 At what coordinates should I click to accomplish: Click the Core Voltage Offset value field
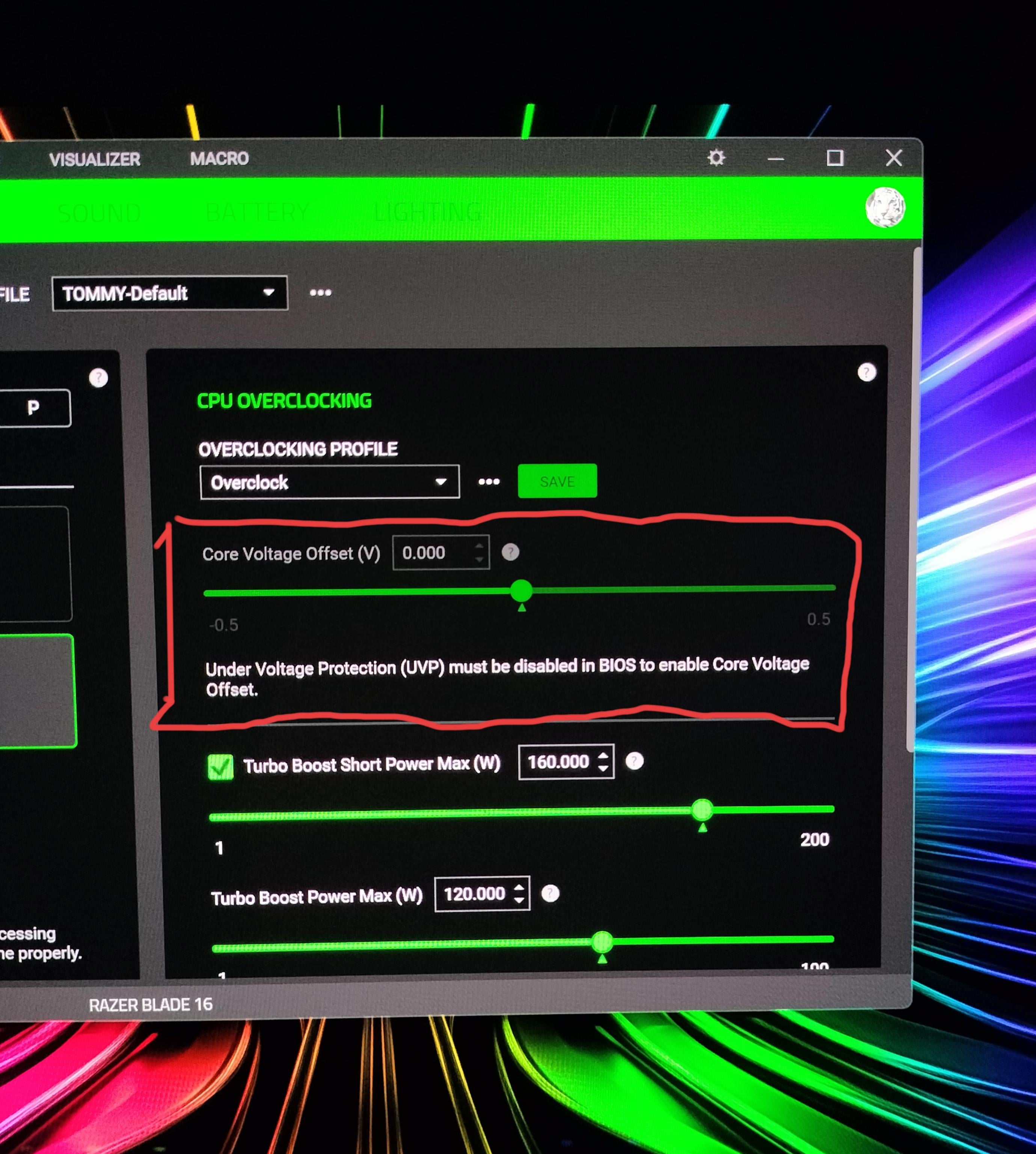[x=441, y=553]
